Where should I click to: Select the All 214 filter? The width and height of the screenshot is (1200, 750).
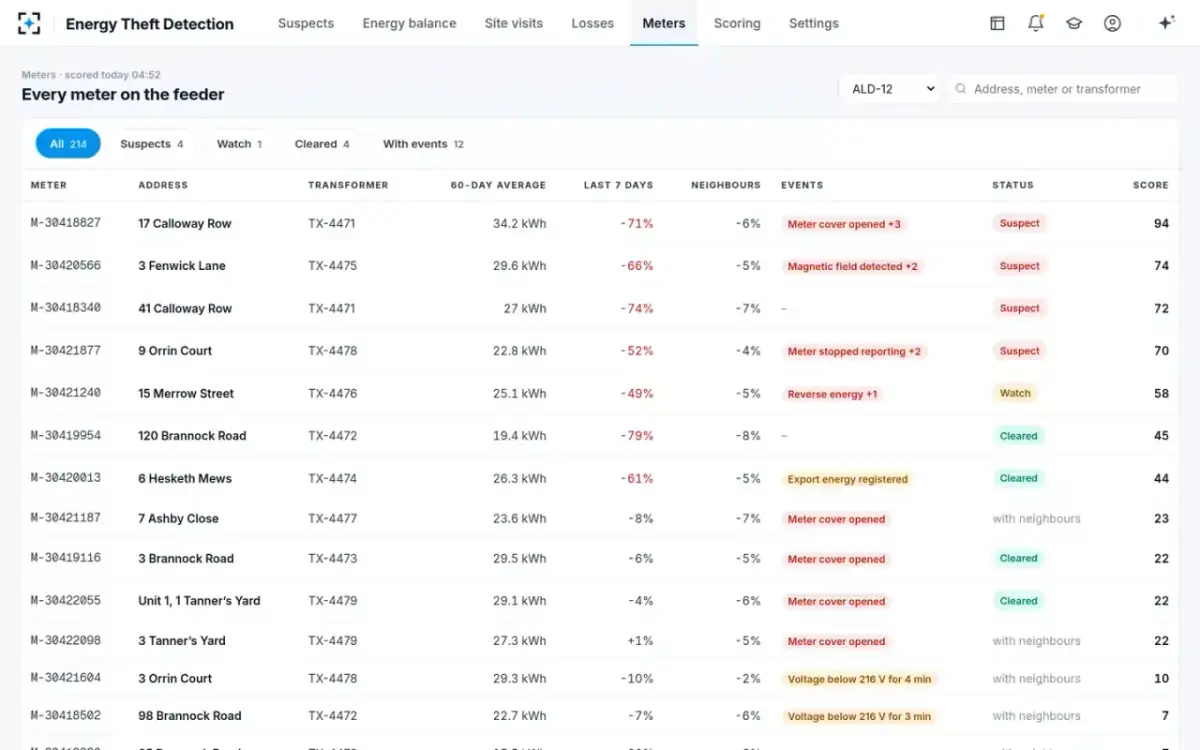coord(68,144)
